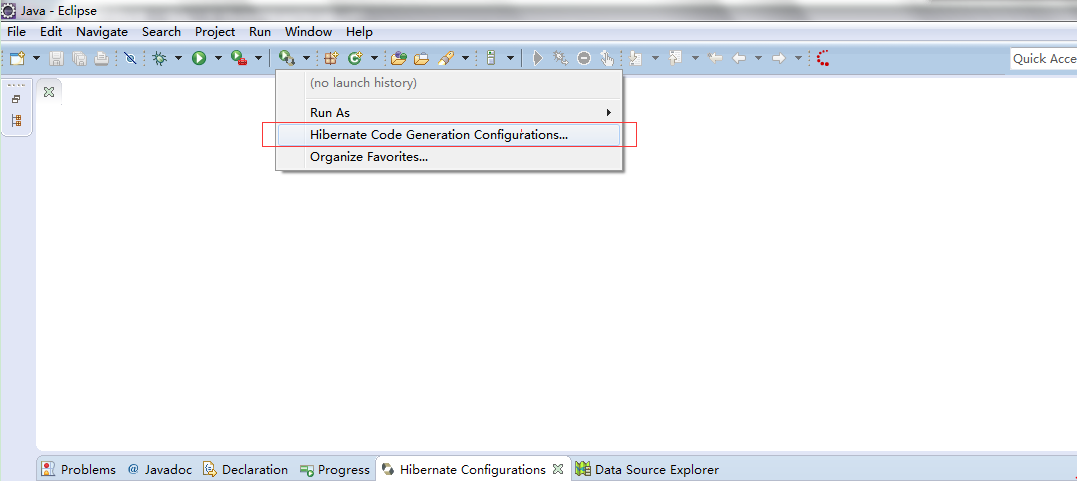Viewport: 1077px width, 481px height.
Task: Switch to the Declaration tab
Action: [245, 470]
